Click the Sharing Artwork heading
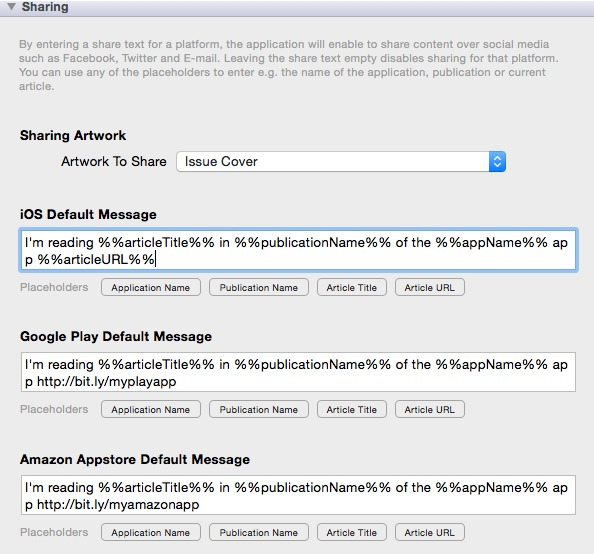The height and width of the screenshot is (554, 594). pos(73,135)
